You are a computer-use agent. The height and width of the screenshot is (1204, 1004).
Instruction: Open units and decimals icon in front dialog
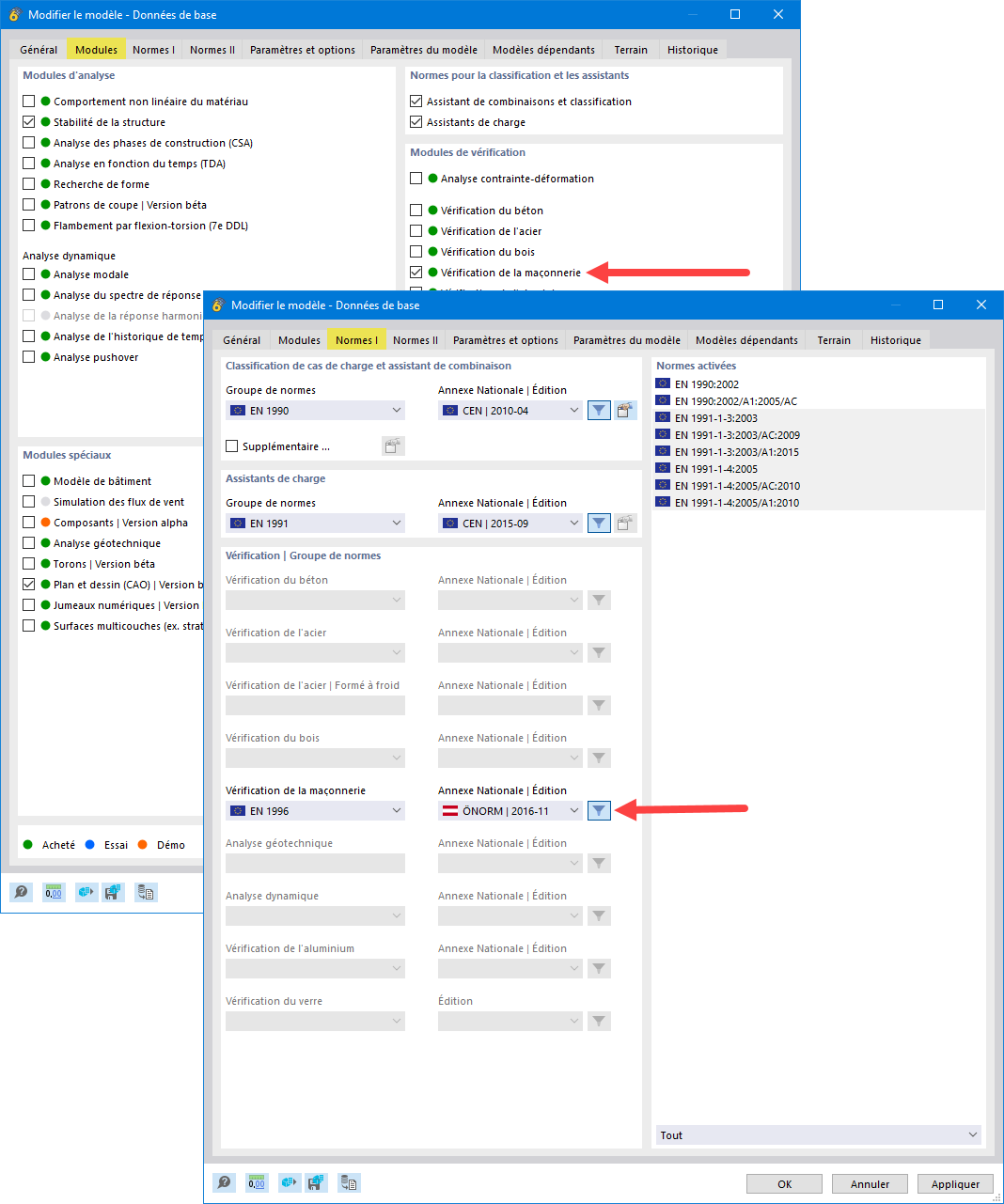(x=257, y=1182)
